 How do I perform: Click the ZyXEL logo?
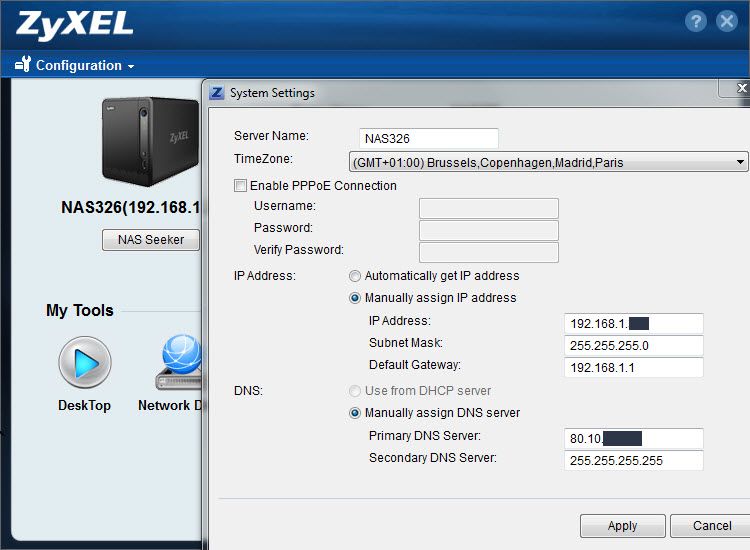(74, 23)
